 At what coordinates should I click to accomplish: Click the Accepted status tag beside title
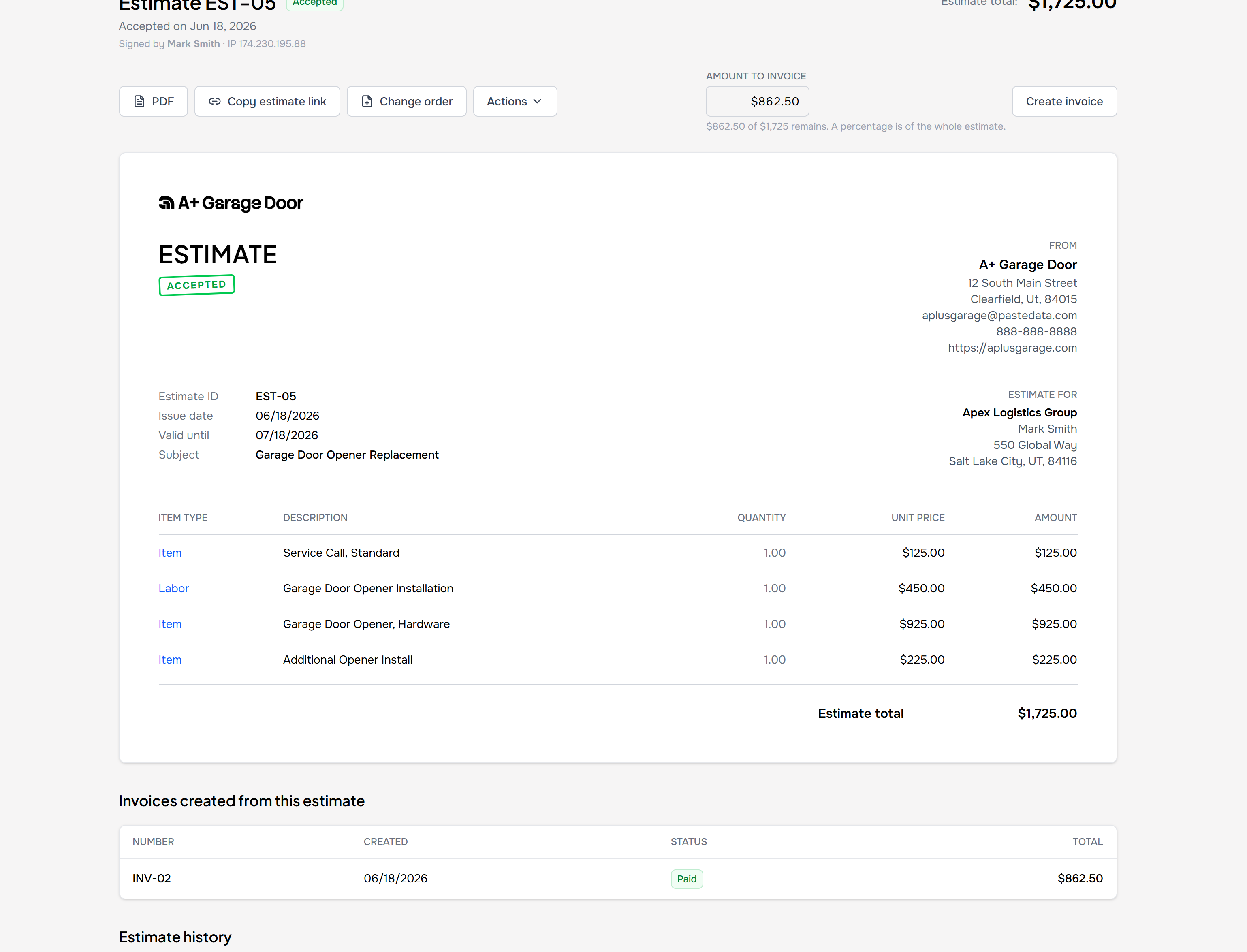(x=314, y=3)
